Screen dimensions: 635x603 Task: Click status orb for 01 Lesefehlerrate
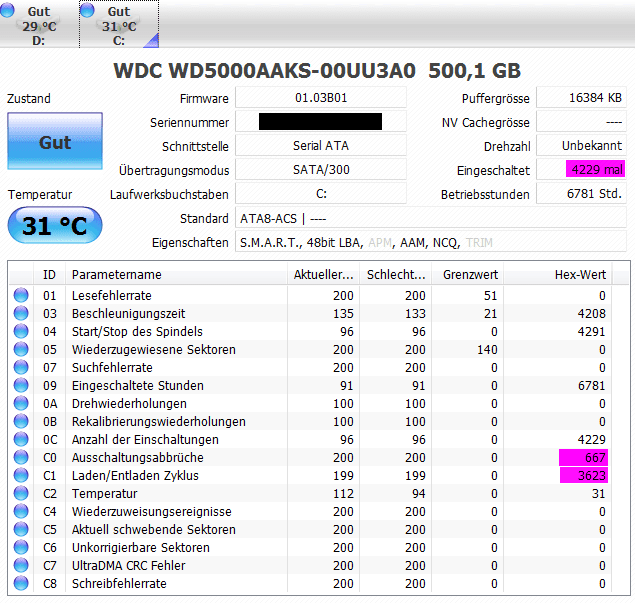point(21,295)
